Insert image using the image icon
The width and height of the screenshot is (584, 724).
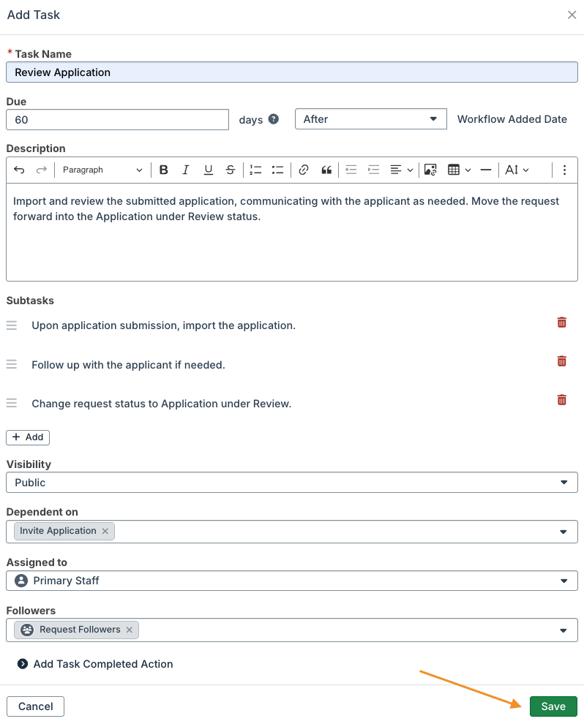click(x=430, y=170)
